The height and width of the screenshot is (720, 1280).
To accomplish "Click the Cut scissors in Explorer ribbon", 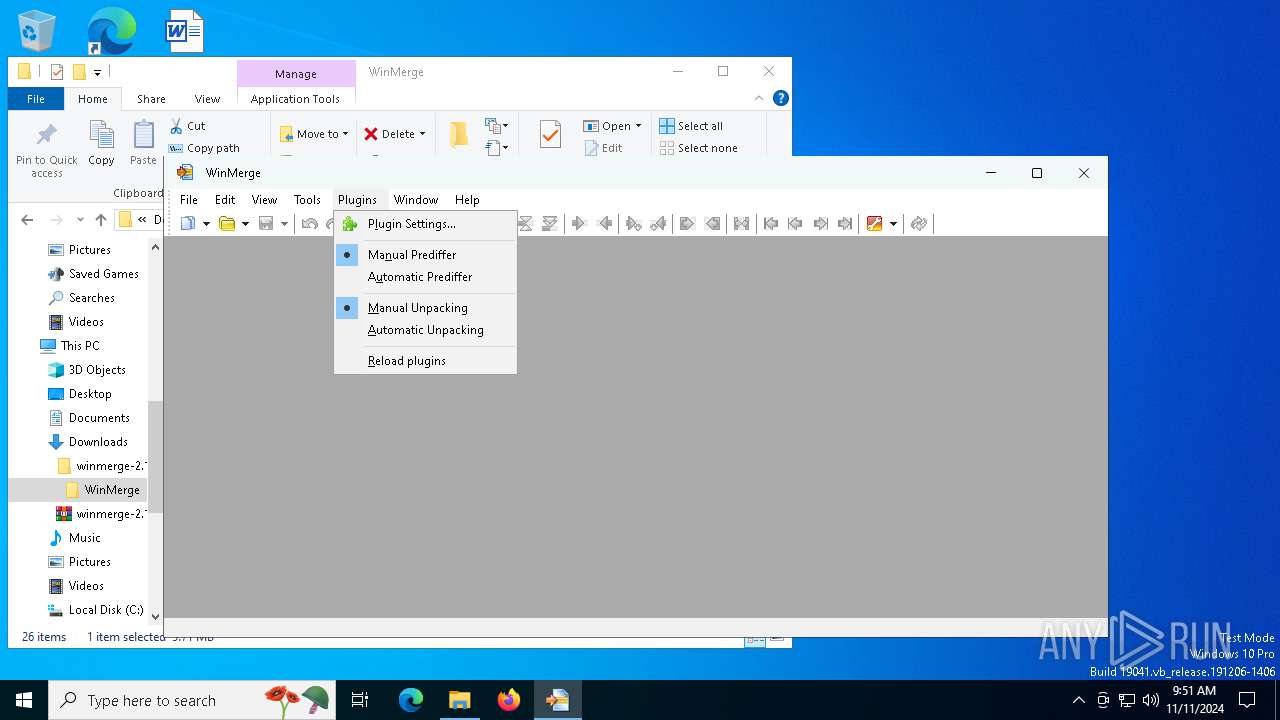I will [x=176, y=126].
